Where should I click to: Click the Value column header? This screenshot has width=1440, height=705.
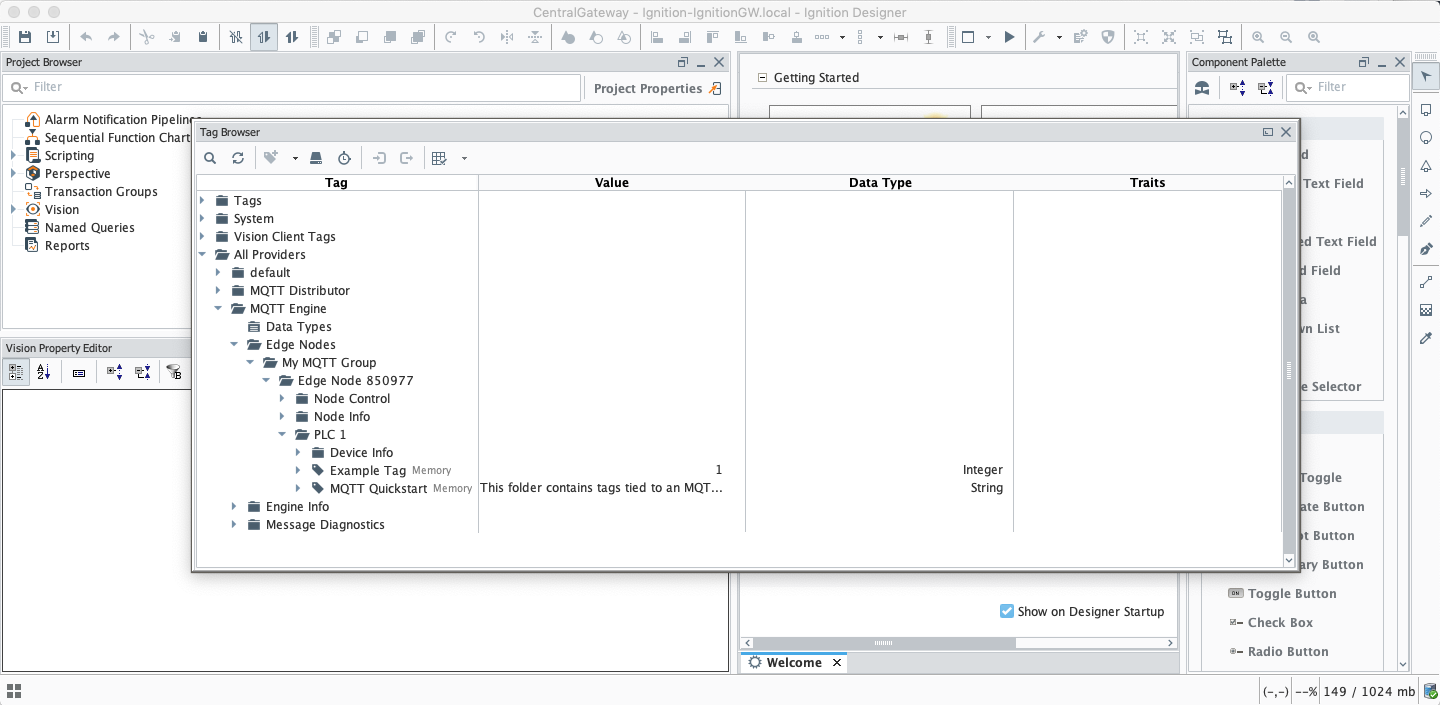point(612,182)
